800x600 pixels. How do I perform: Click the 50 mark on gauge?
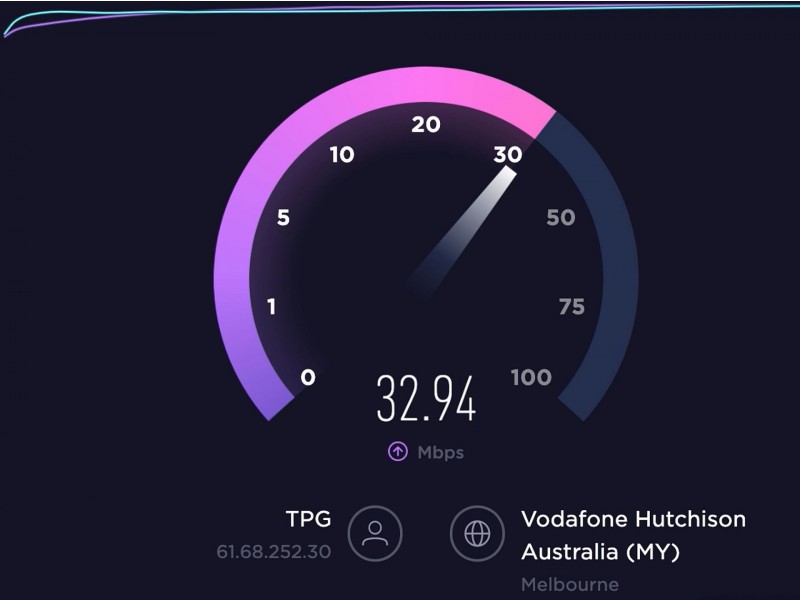[561, 218]
